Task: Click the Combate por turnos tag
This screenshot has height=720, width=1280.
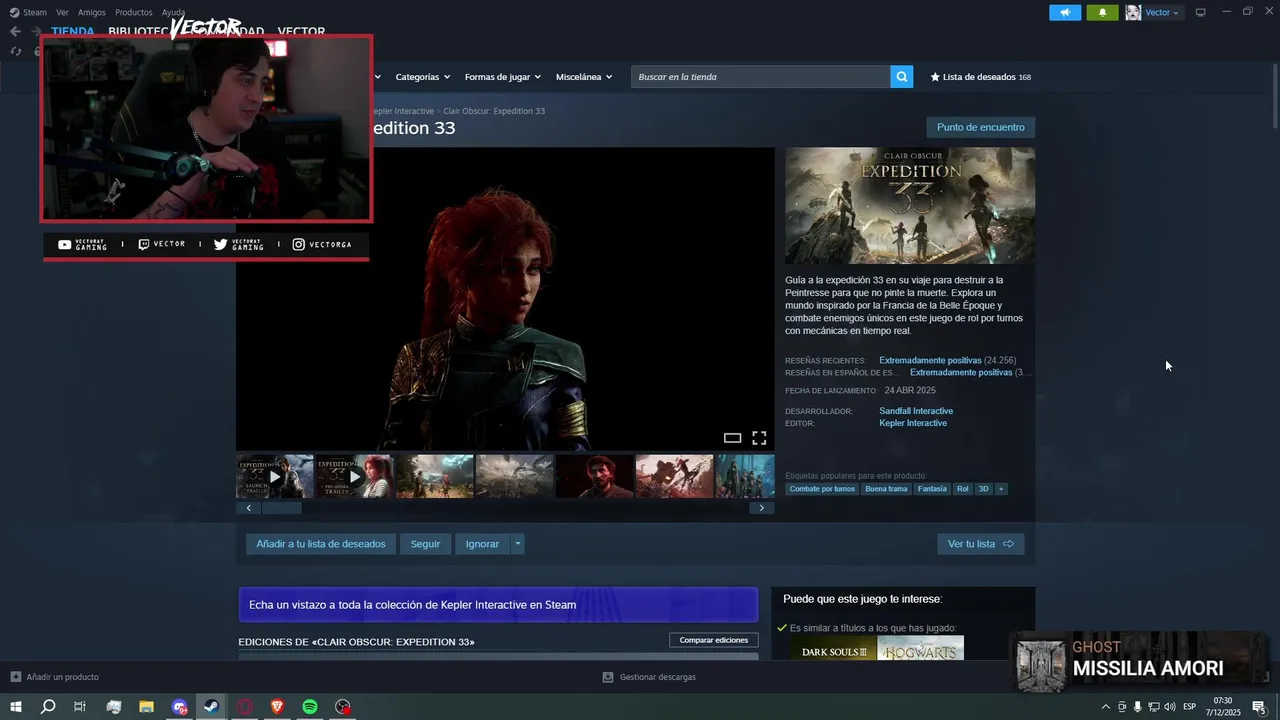Action: [x=822, y=489]
